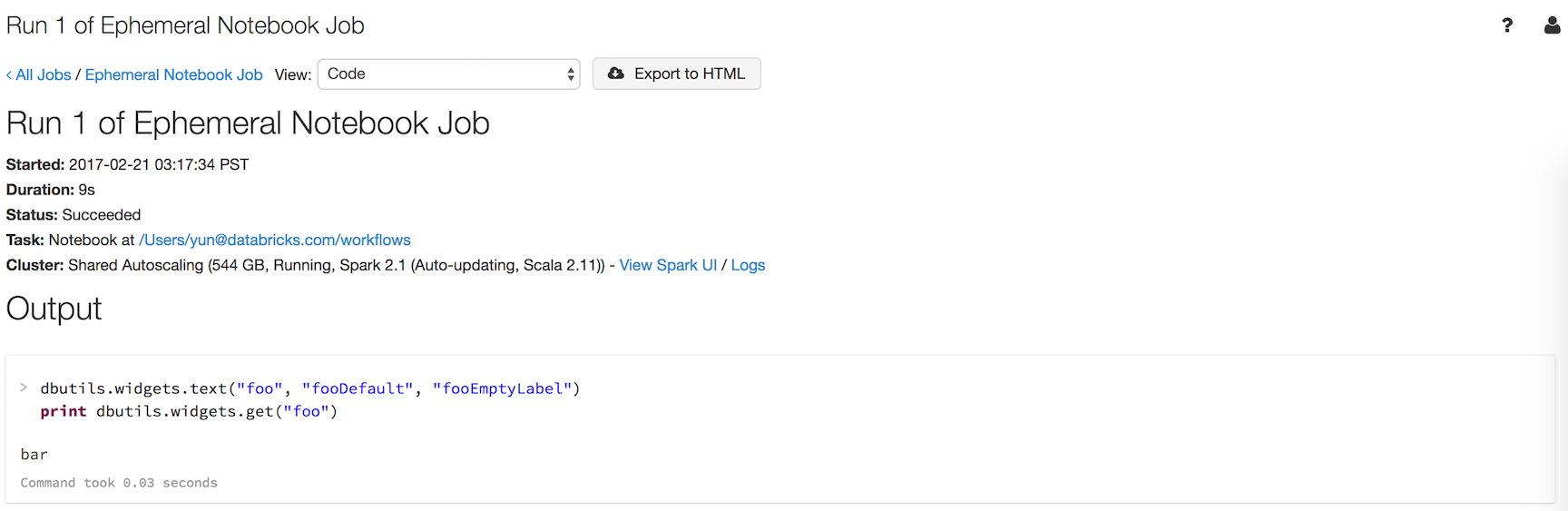Click the Output section heading
Image resolution: width=1568 pixels, height=511 pixels.
point(54,309)
